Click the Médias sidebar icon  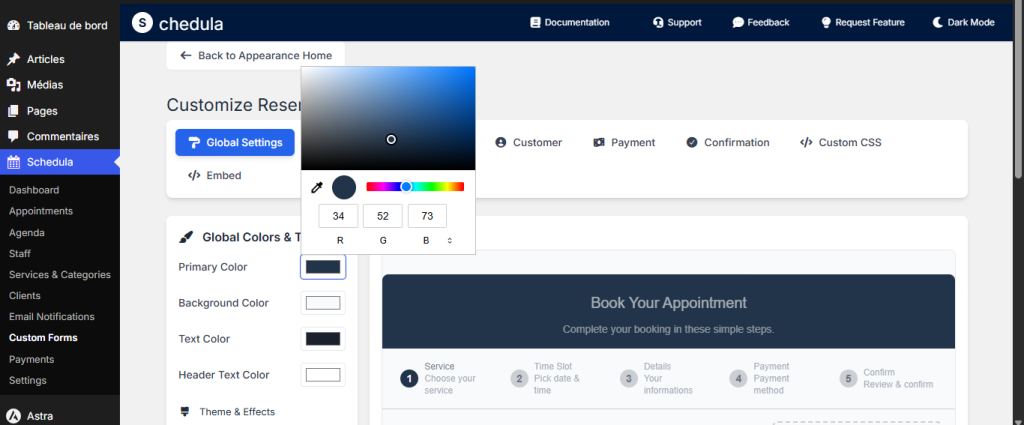(x=13, y=85)
